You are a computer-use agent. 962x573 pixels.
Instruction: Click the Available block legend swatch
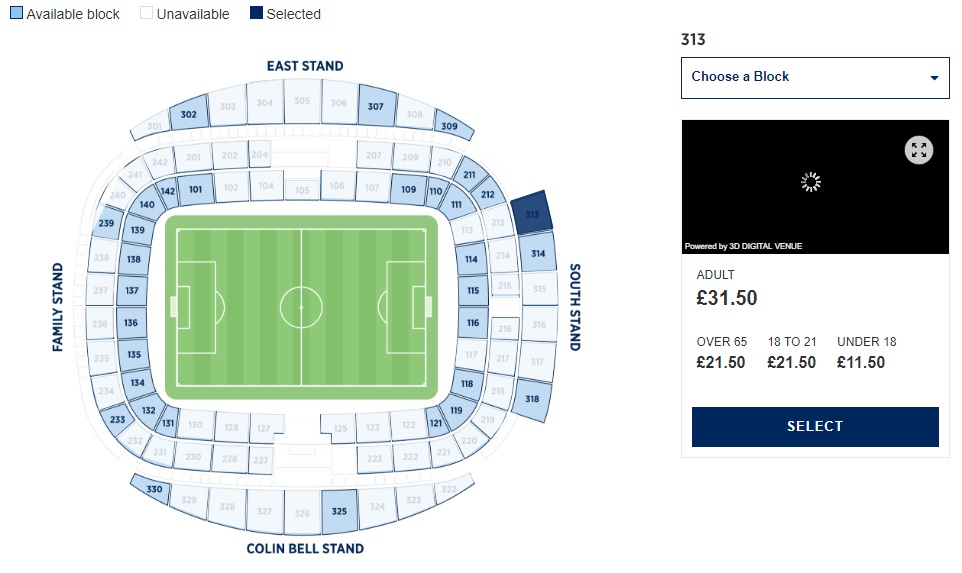[15, 14]
